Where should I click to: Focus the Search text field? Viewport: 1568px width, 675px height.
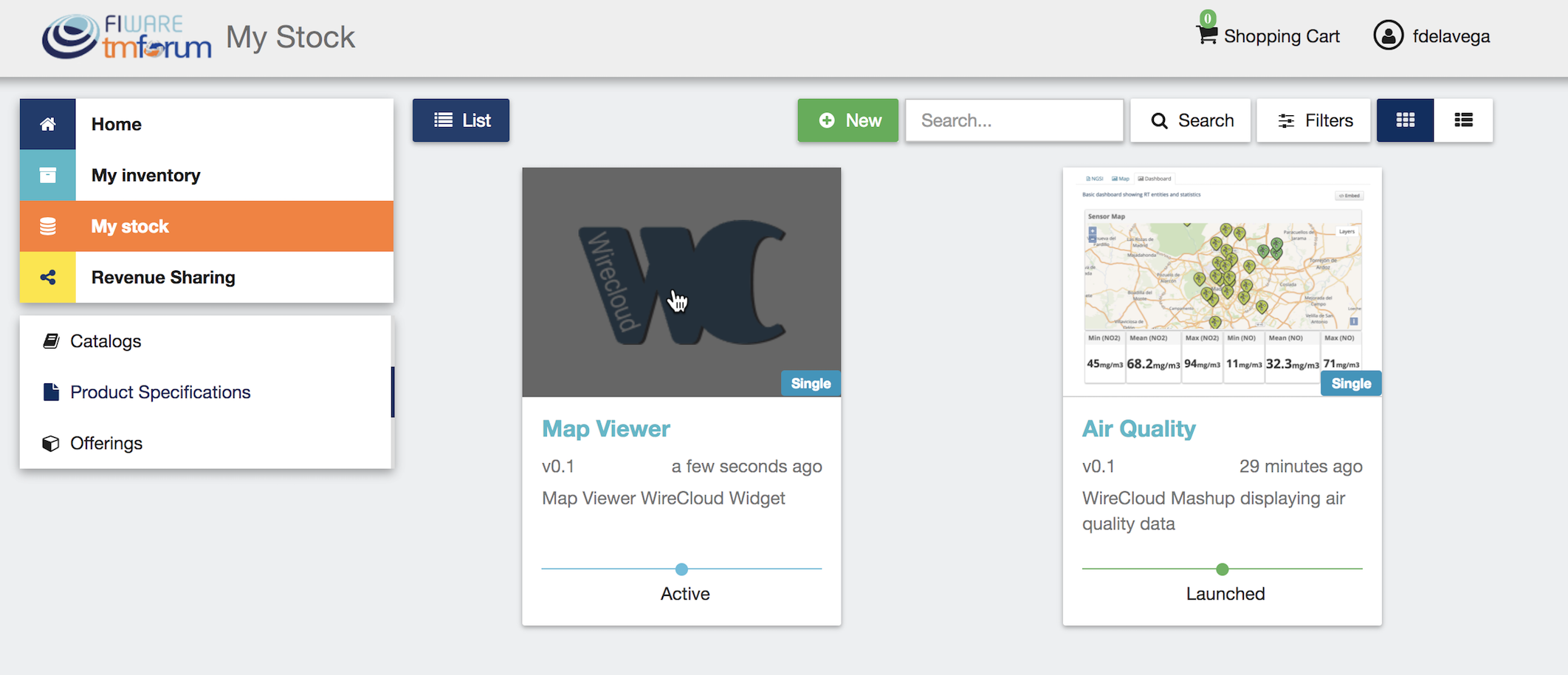tap(1014, 120)
